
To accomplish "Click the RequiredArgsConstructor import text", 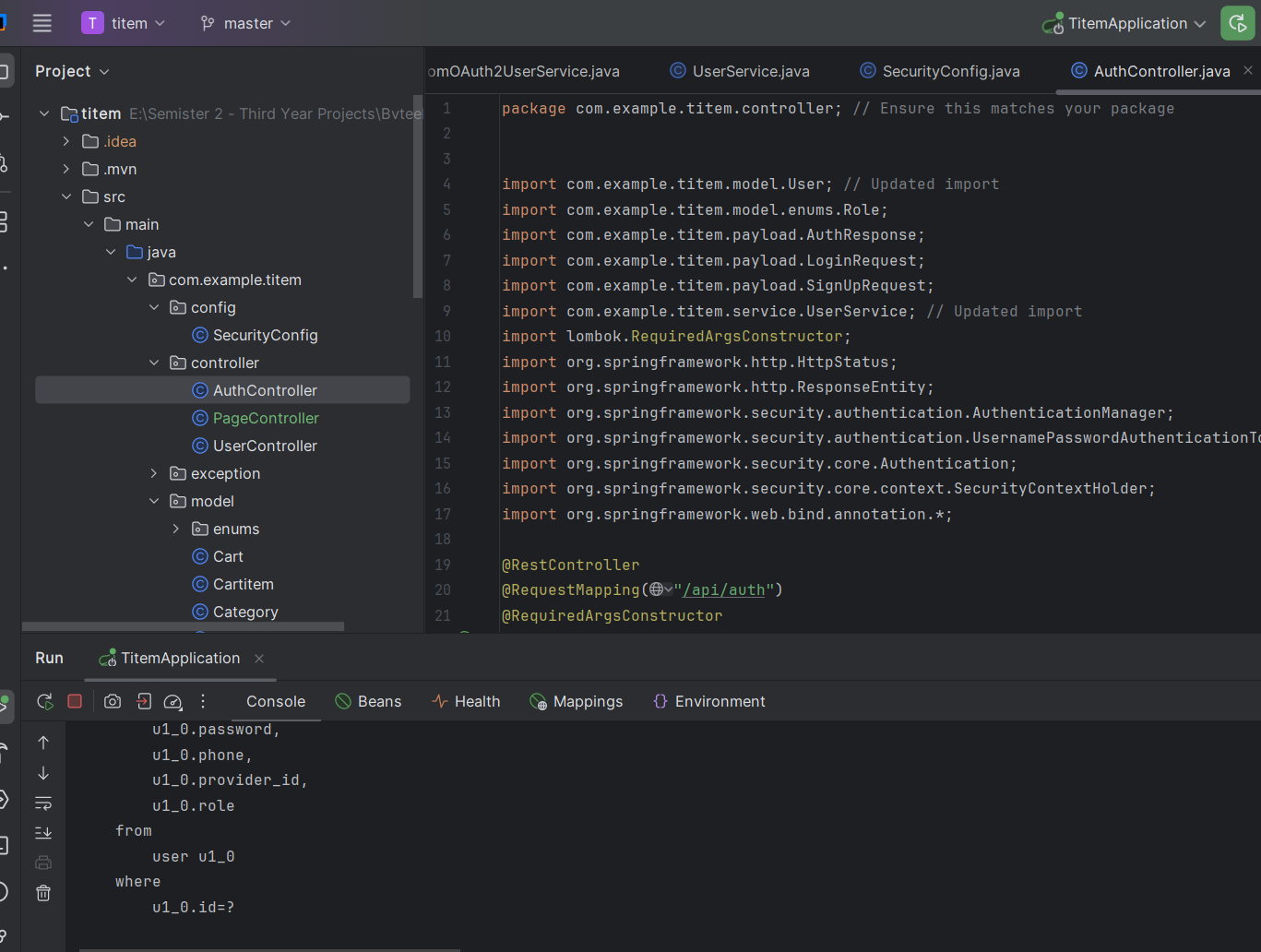I will (736, 337).
